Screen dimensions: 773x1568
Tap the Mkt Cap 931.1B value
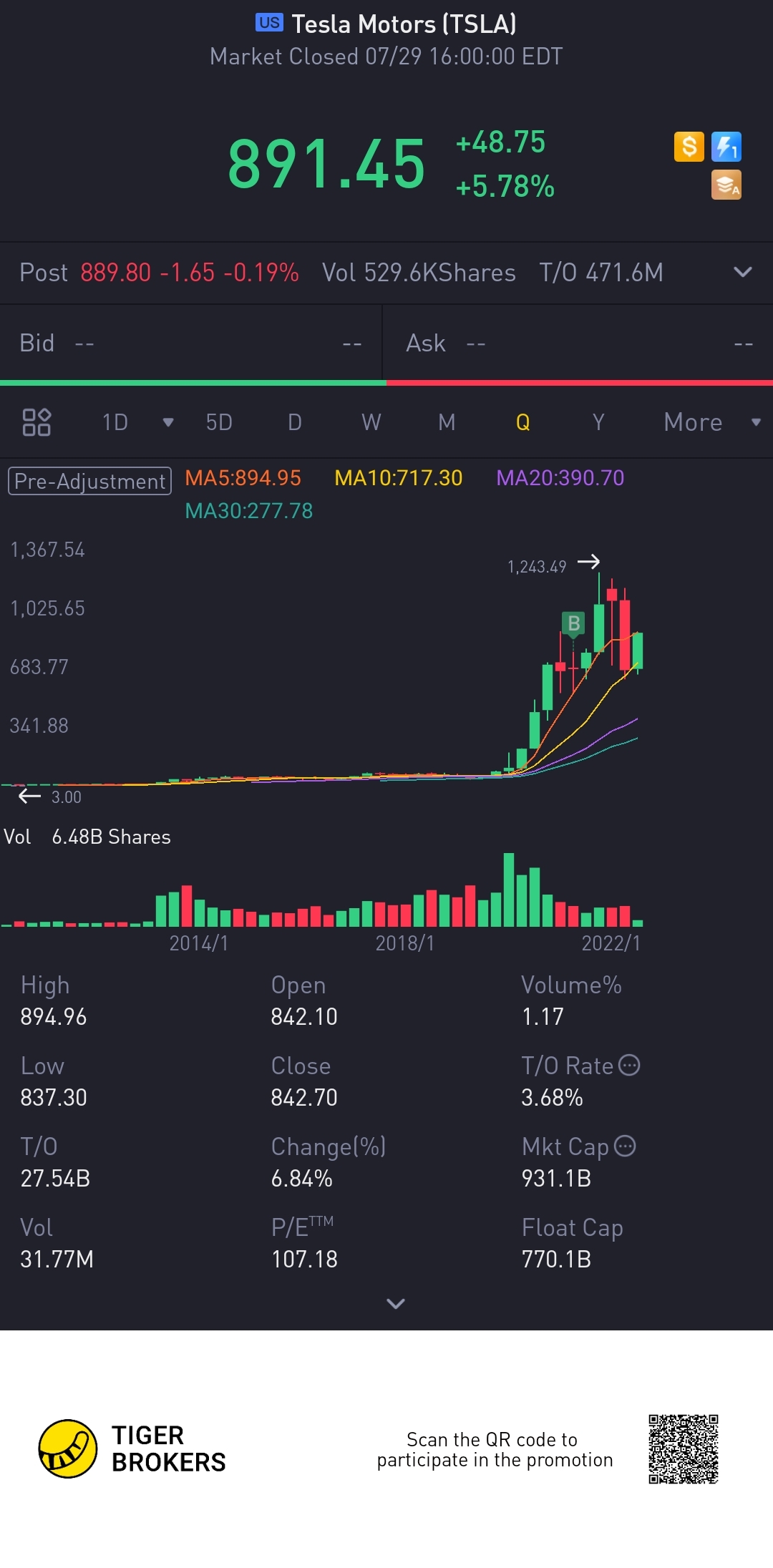tap(556, 1178)
